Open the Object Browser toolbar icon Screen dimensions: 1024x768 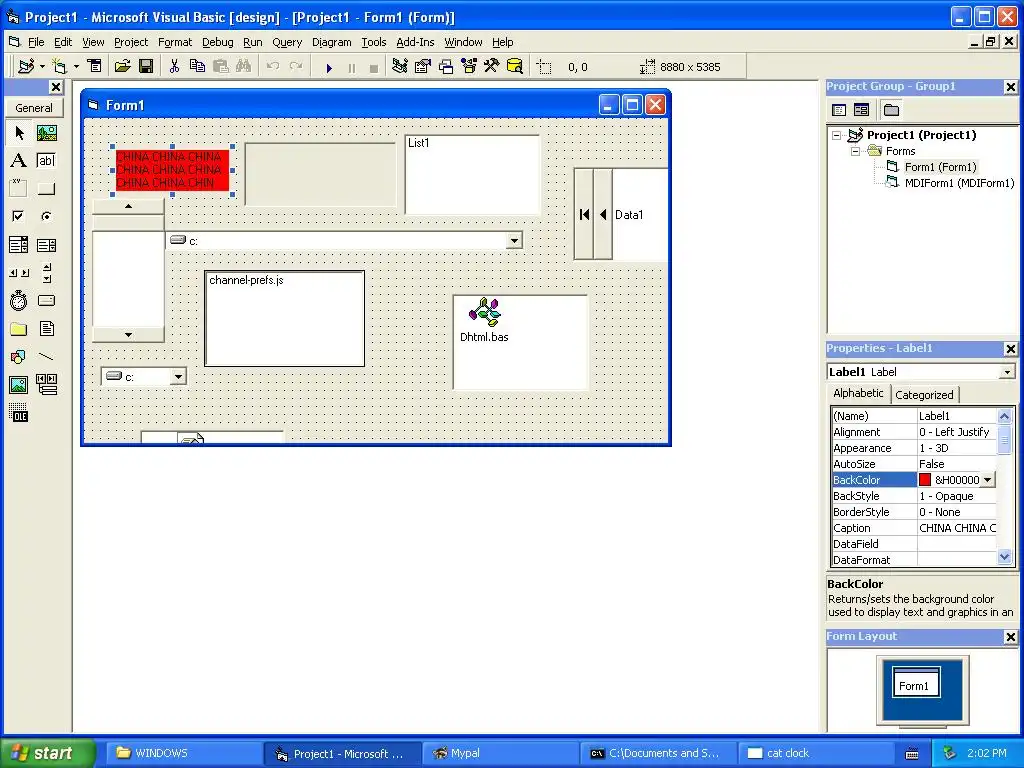pyautogui.click(x=469, y=67)
